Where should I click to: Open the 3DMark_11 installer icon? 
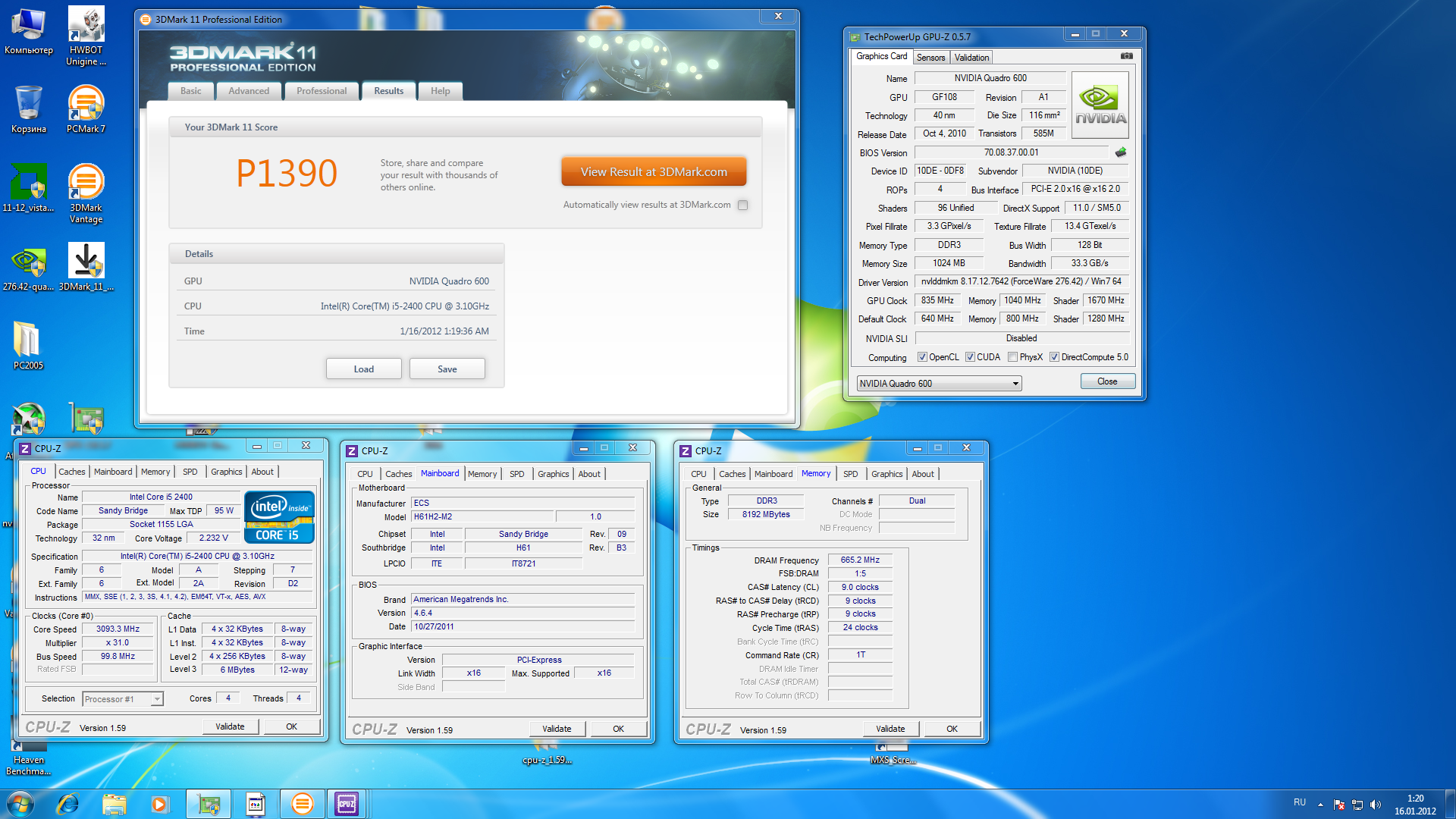point(86,267)
